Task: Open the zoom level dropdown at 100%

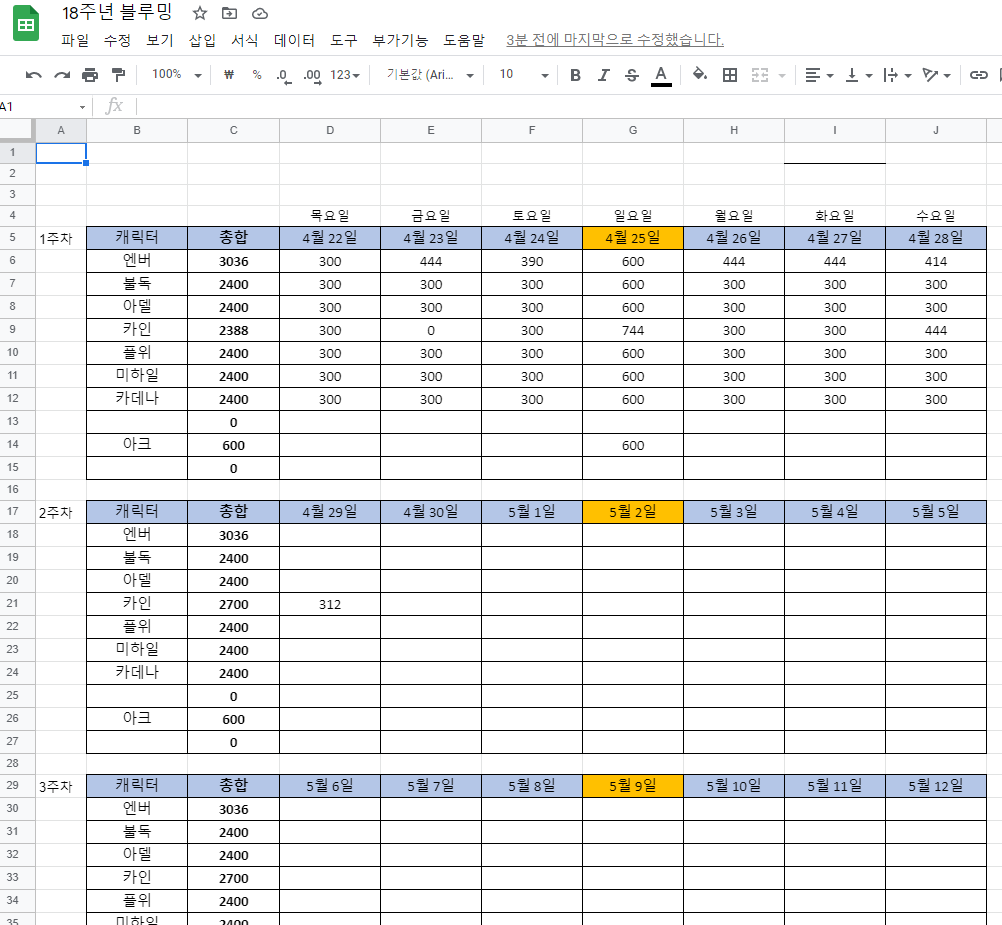Action: click(176, 75)
